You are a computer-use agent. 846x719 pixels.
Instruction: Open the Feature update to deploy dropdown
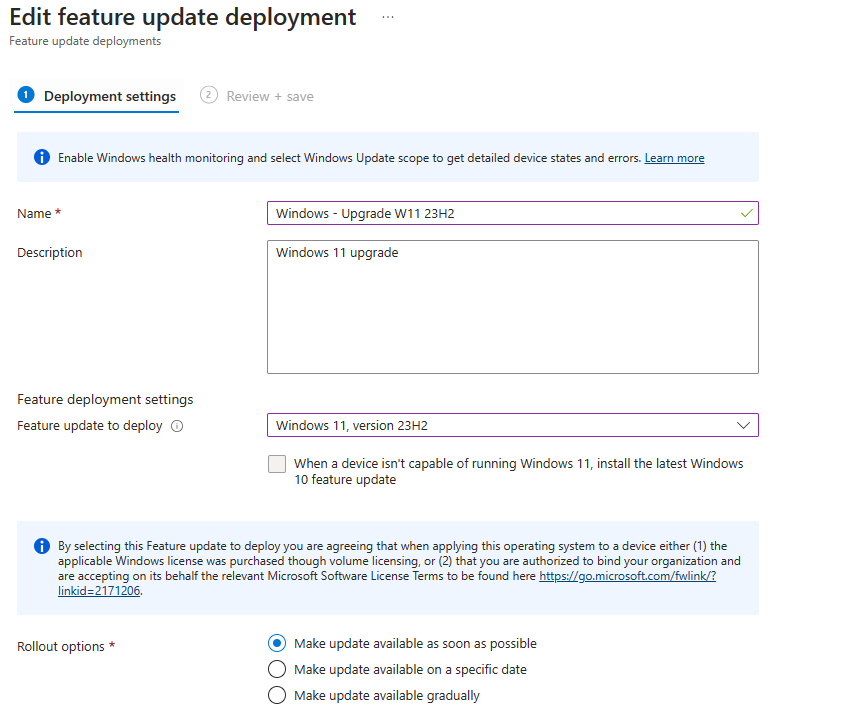click(500, 425)
